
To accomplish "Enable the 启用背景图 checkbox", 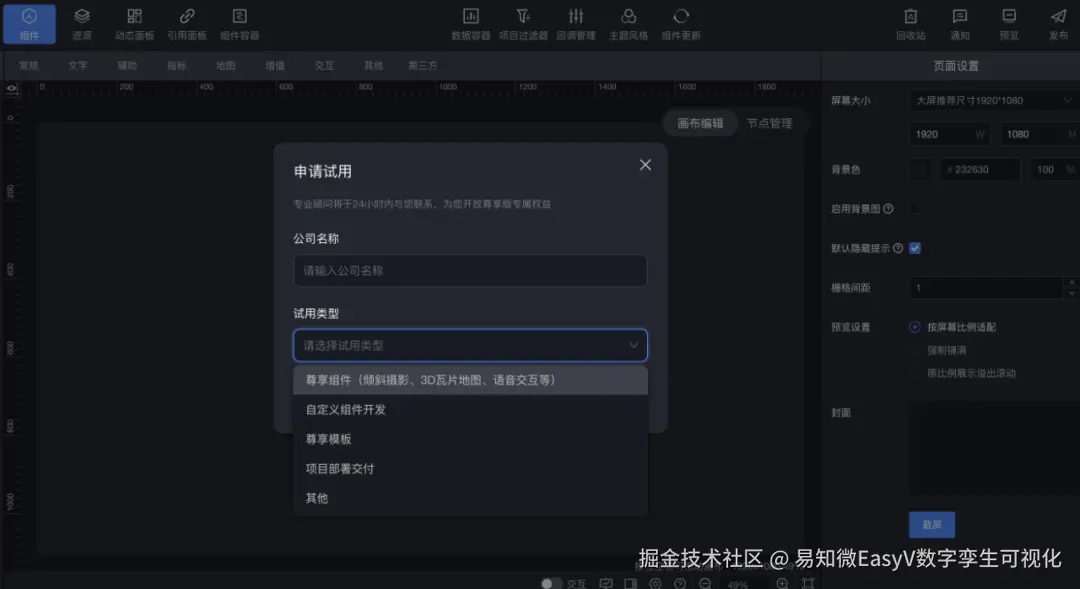I will [x=915, y=209].
